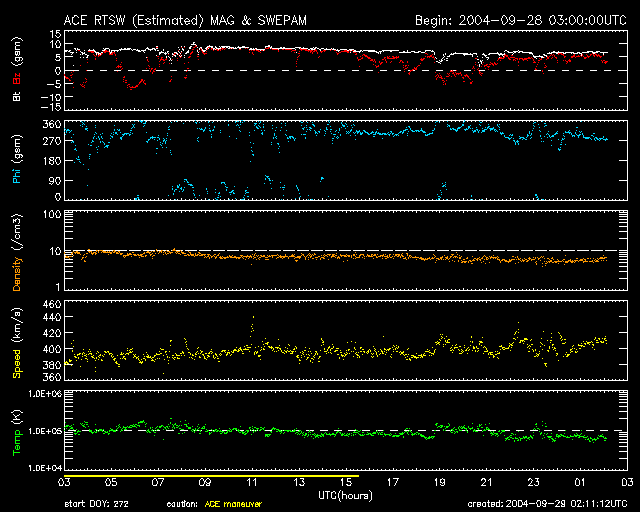Click the 1.0E+06 tick on Temp axis
Viewport: 640px width, 512px height.
coord(44,394)
